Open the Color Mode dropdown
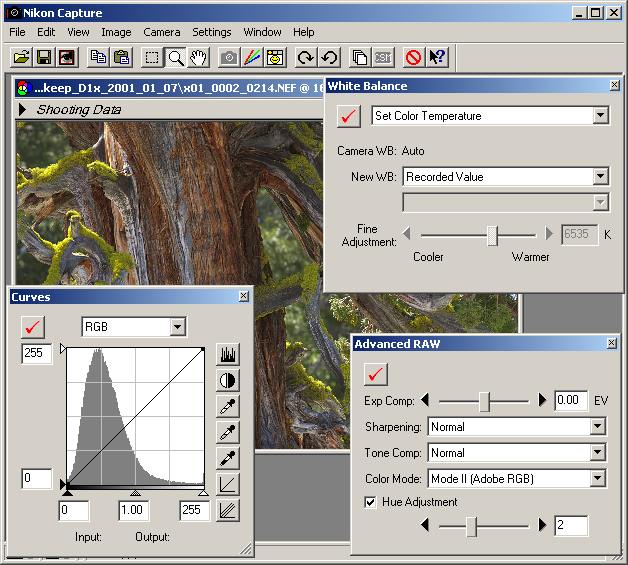The height and width of the screenshot is (565, 628). (x=597, y=479)
